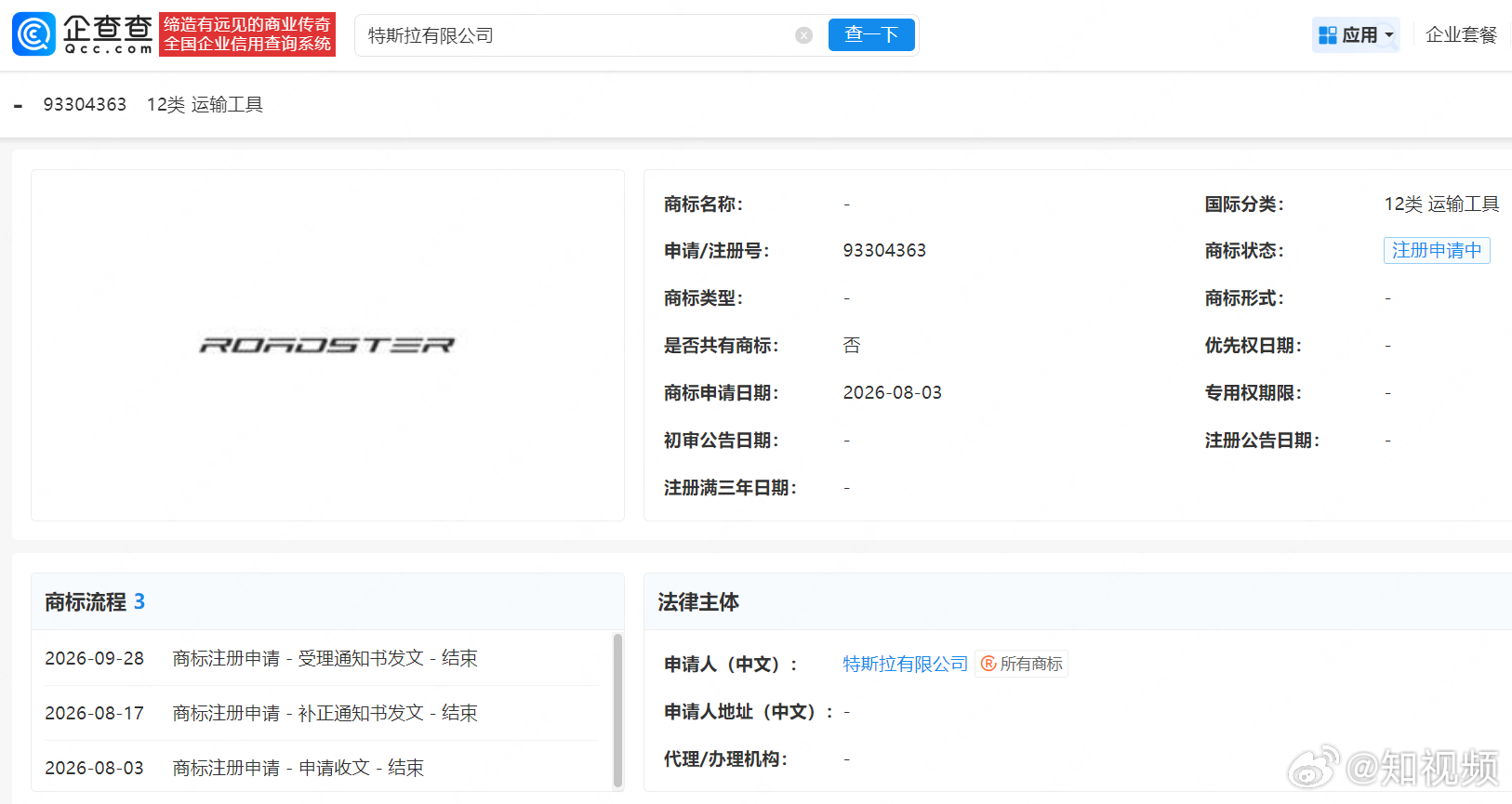Click the 查一下 search button

(871, 35)
